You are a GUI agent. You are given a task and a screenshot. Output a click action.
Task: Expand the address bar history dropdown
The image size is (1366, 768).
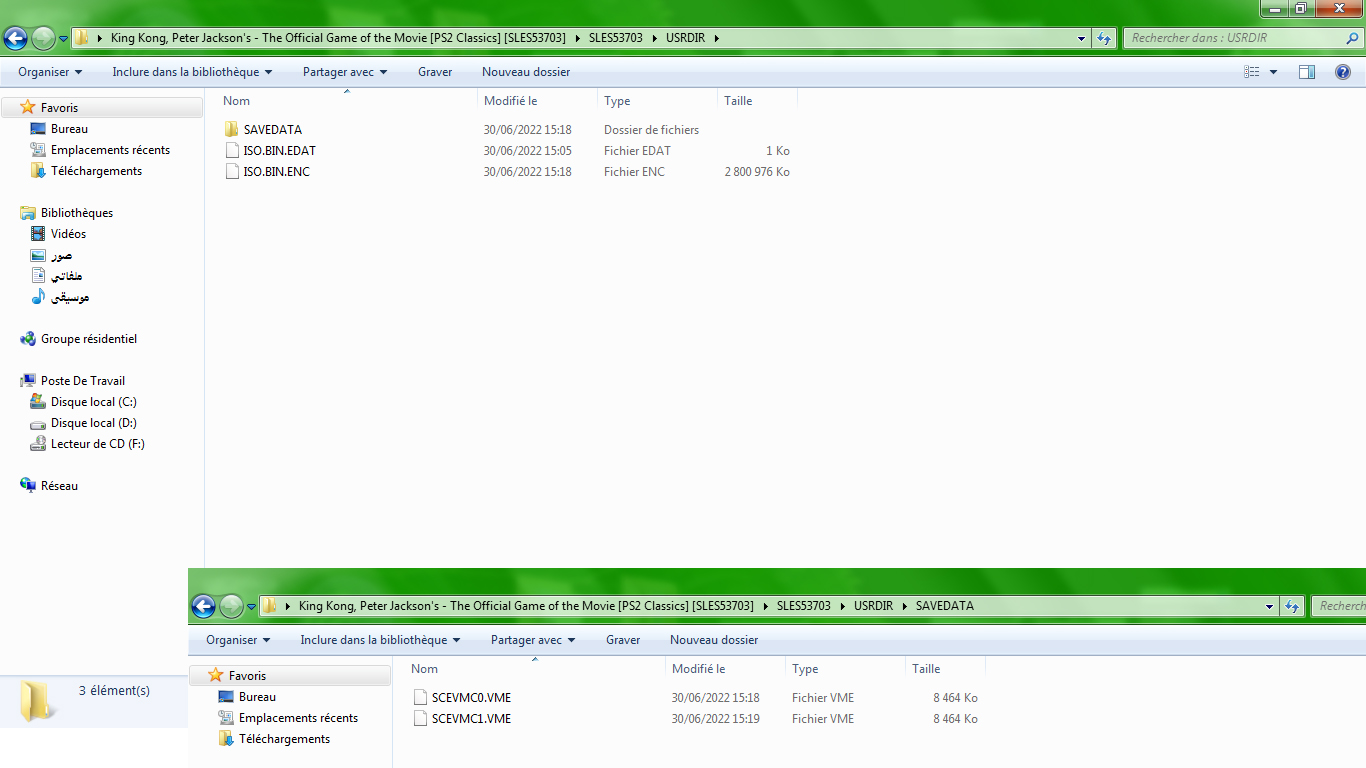coord(1082,39)
